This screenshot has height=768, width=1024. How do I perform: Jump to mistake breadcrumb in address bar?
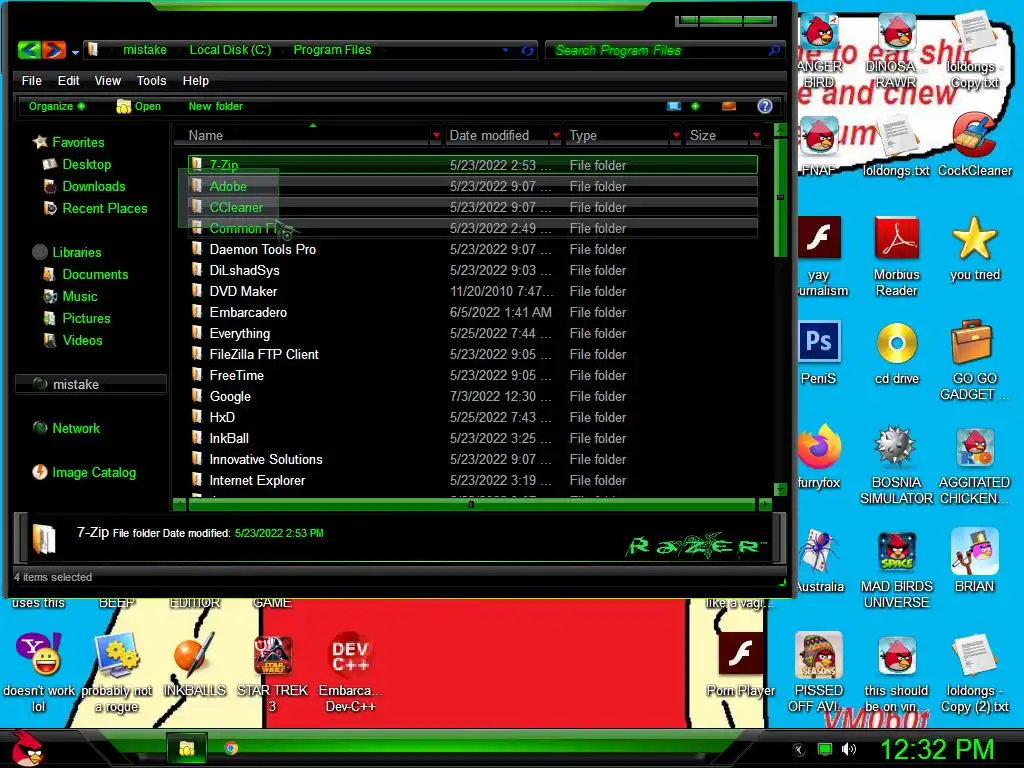[x=144, y=50]
